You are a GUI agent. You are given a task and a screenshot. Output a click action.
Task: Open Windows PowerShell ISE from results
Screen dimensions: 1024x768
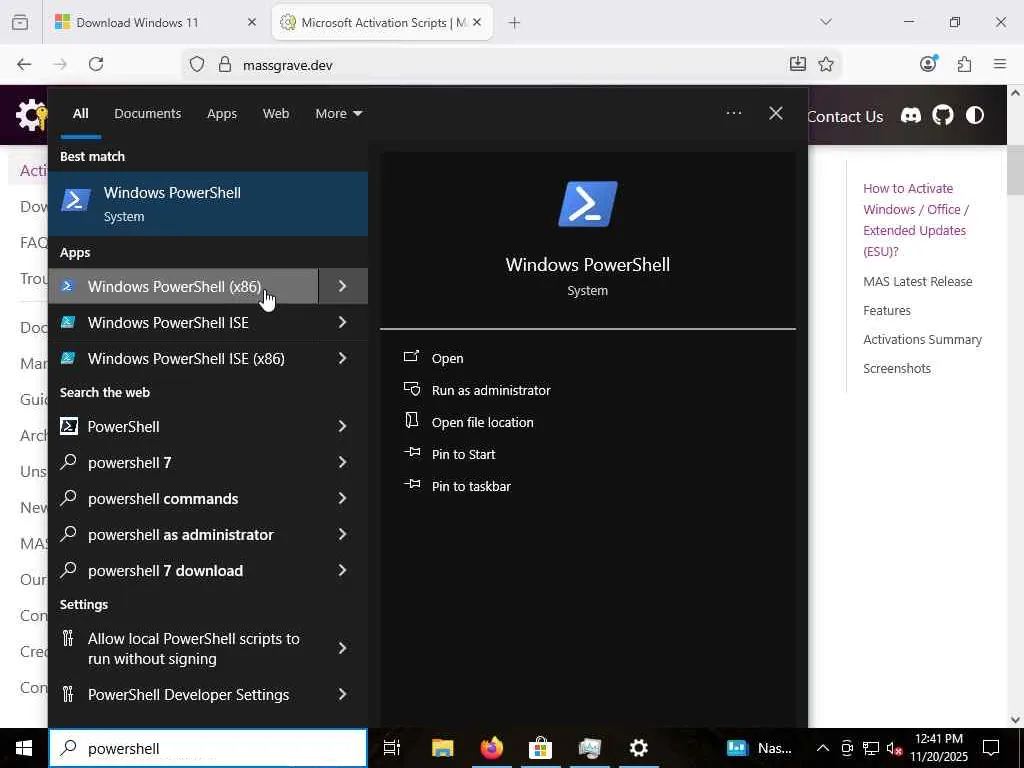tap(184, 323)
